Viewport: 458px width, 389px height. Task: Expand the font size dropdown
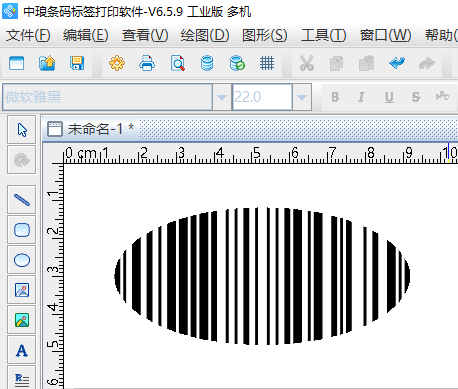click(302, 97)
